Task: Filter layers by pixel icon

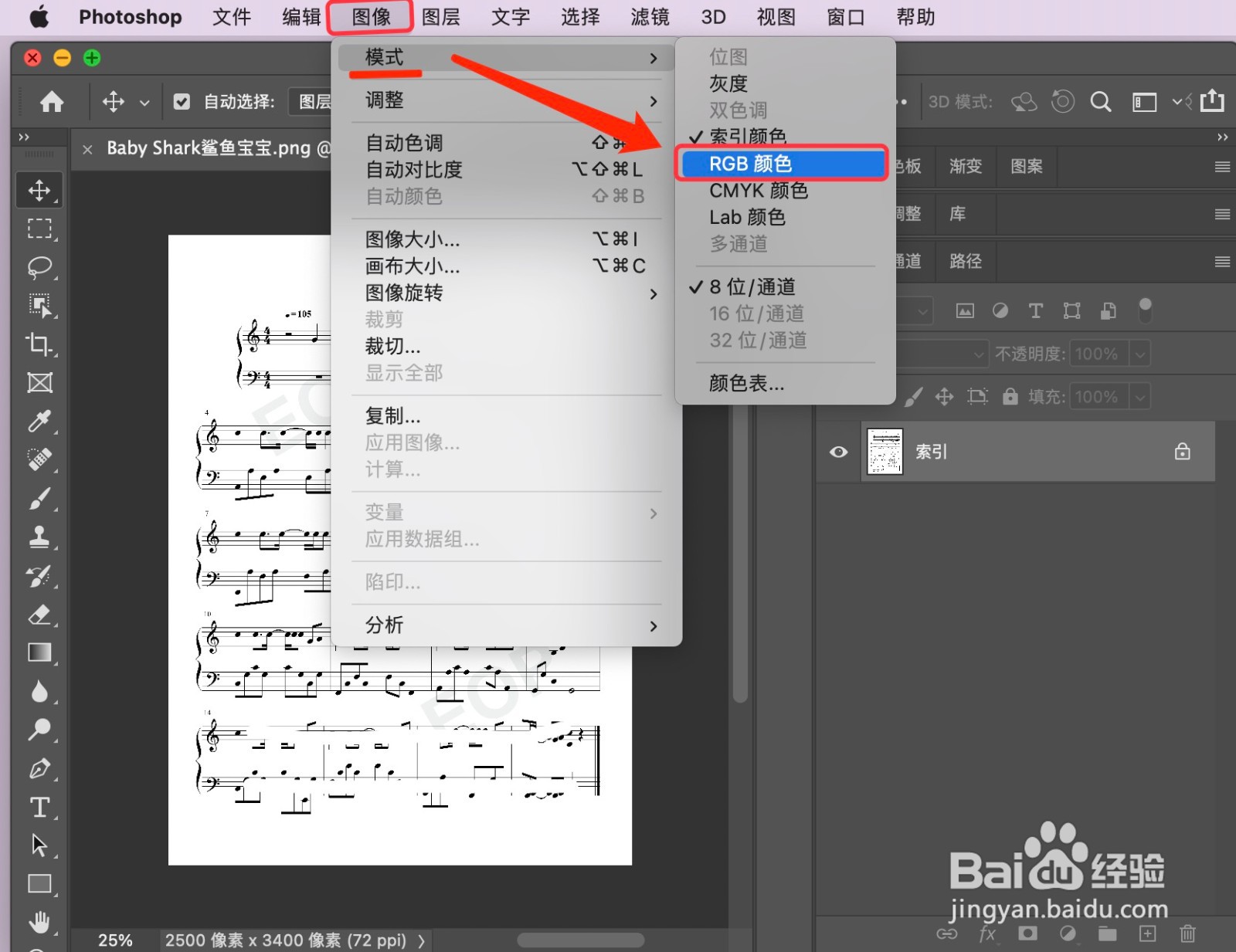Action: (x=965, y=310)
